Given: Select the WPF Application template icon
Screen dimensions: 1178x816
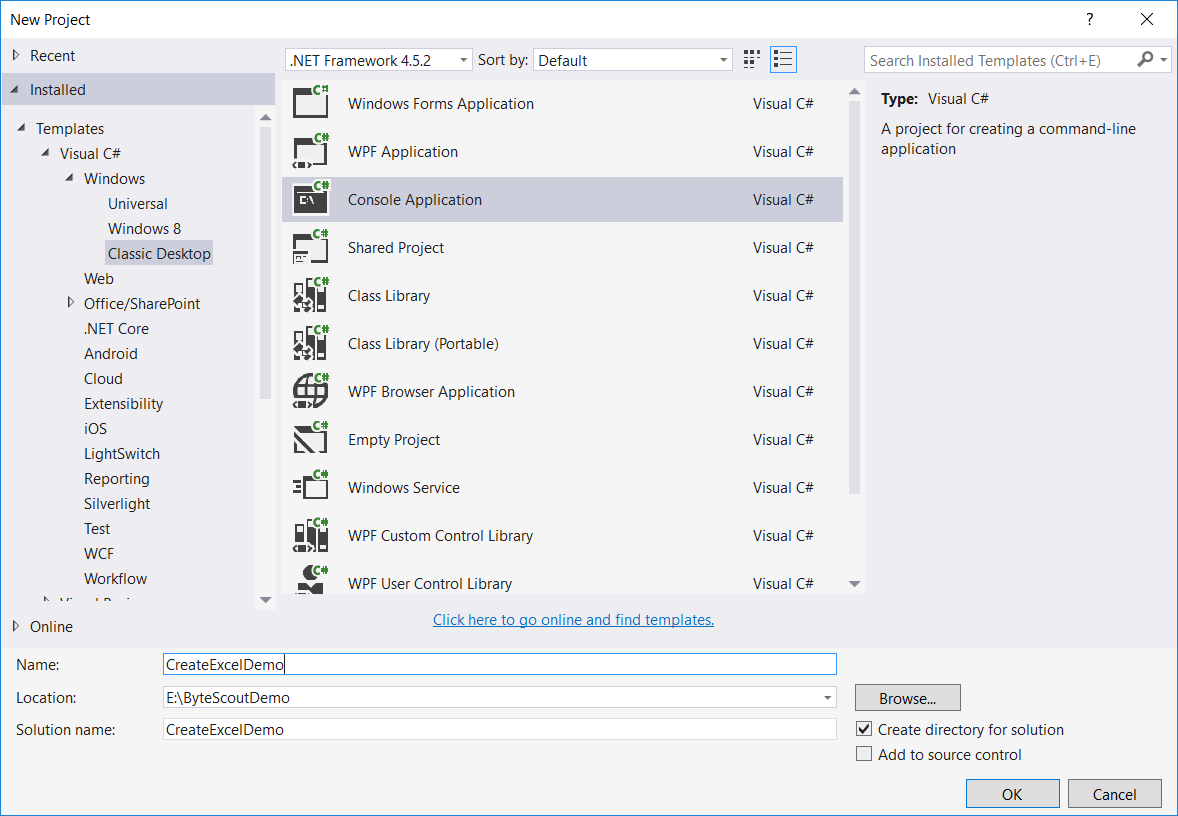Looking at the screenshot, I should click(x=311, y=152).
